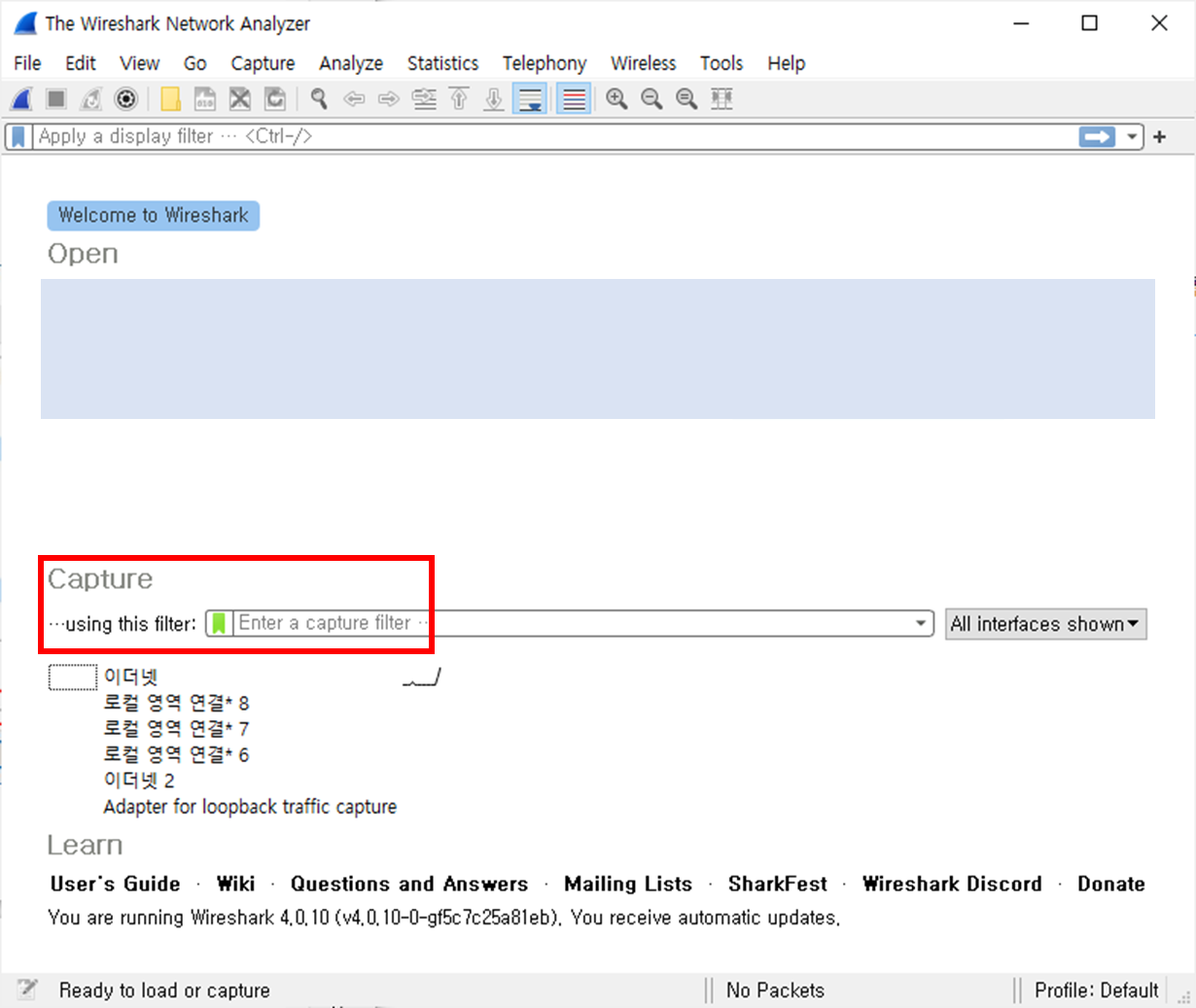Open the Go menu
The image size is (1196, 1008).
pos(194,63)
